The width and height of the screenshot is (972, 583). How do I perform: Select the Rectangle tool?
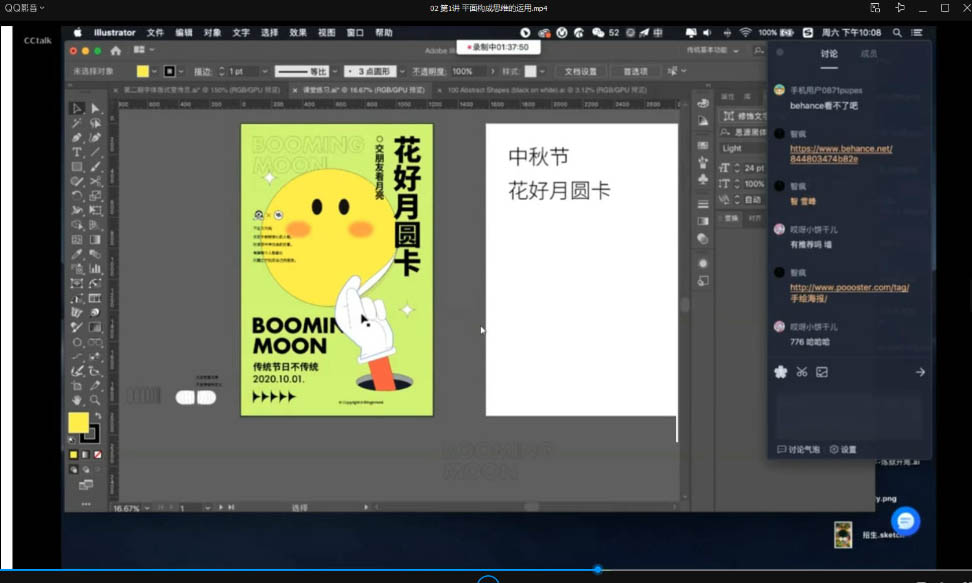click(x=77, y=167)
